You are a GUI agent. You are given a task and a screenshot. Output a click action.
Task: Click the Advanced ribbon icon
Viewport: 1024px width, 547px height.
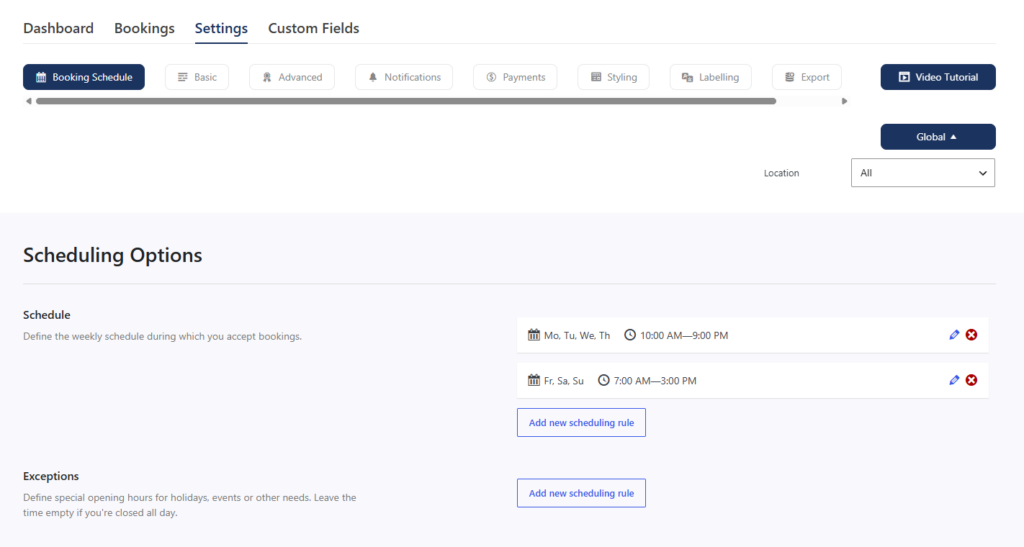click(x=267, y=77)
